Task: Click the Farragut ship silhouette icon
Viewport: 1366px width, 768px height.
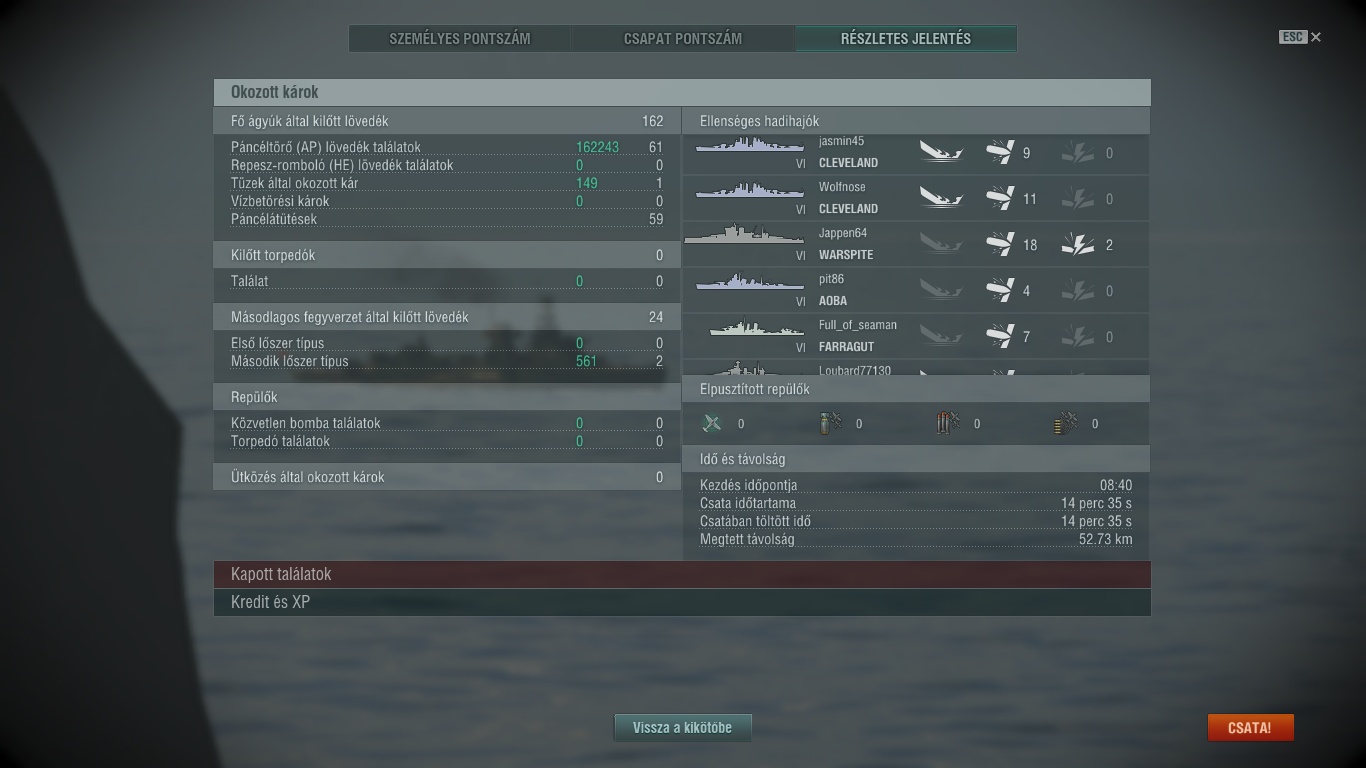Action: pos(757,328)
